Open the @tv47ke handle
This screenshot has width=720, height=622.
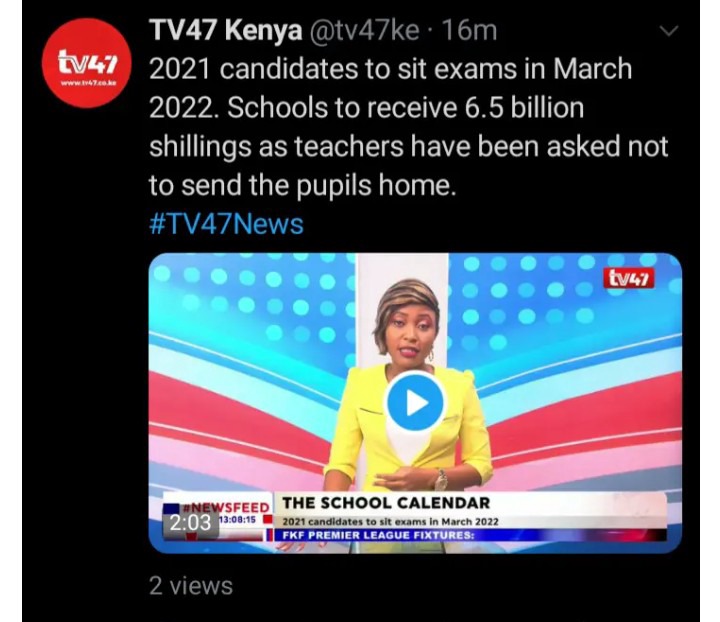pyautogui.click(x=365, y=31)
